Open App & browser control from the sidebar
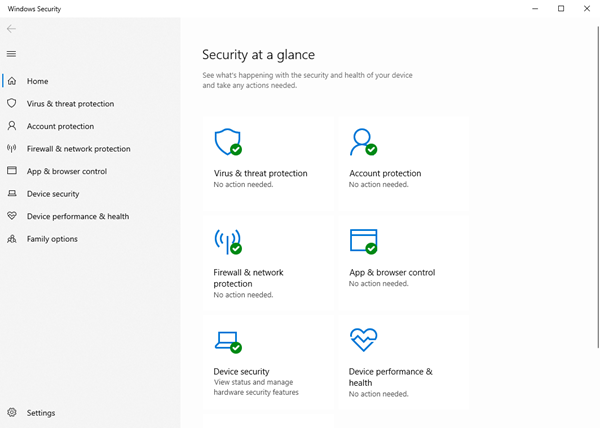600x428 pixels. pos(67,172)
